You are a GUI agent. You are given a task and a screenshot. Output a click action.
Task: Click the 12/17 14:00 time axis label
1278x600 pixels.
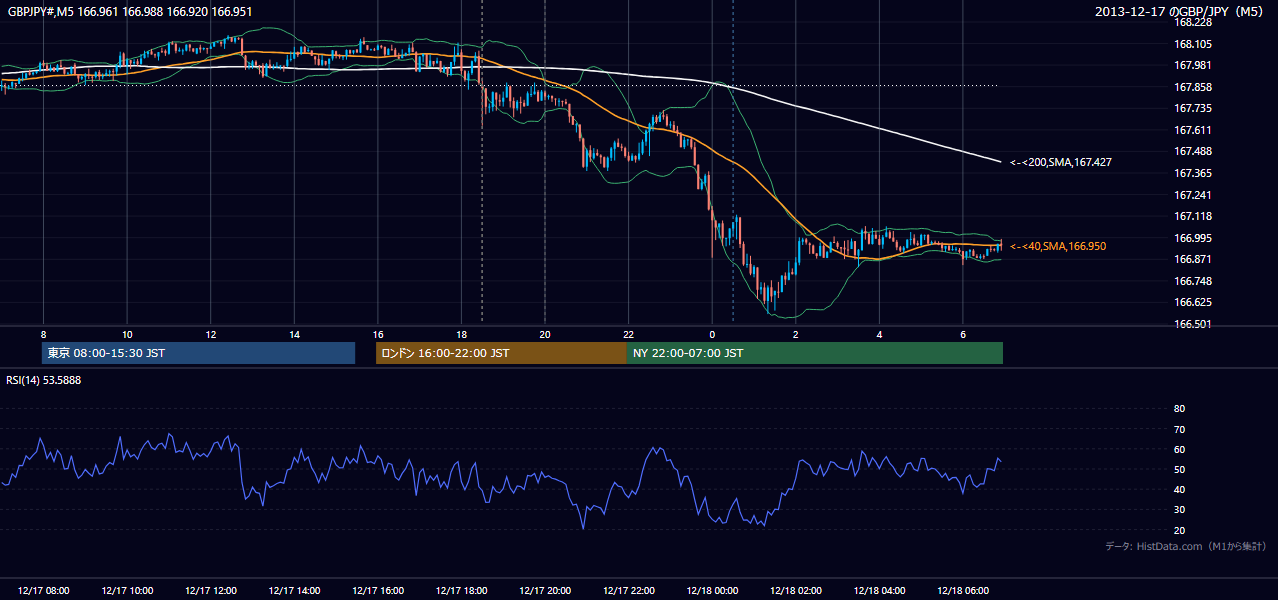pyautogui.click(x=294, y=591)
